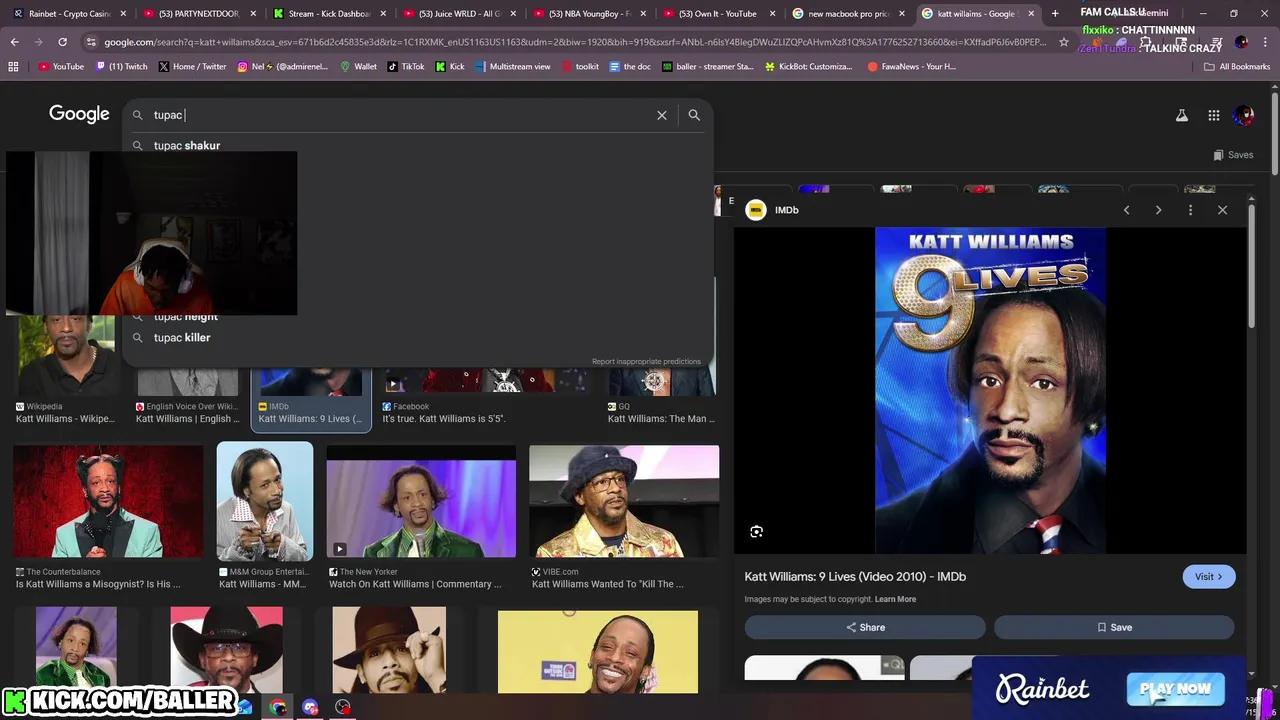Open the All Bookmarks folder
1280x720 pixels.
point(1237,66)
